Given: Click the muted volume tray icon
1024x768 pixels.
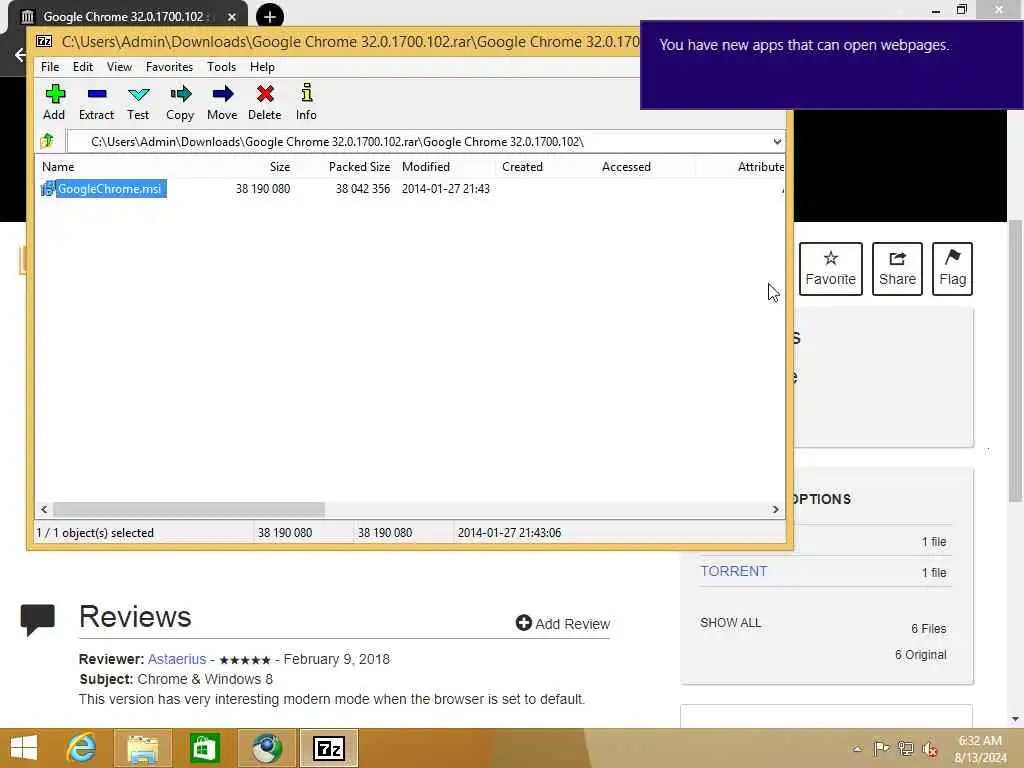Looking at the screenshot, I should tap(929, 748).
